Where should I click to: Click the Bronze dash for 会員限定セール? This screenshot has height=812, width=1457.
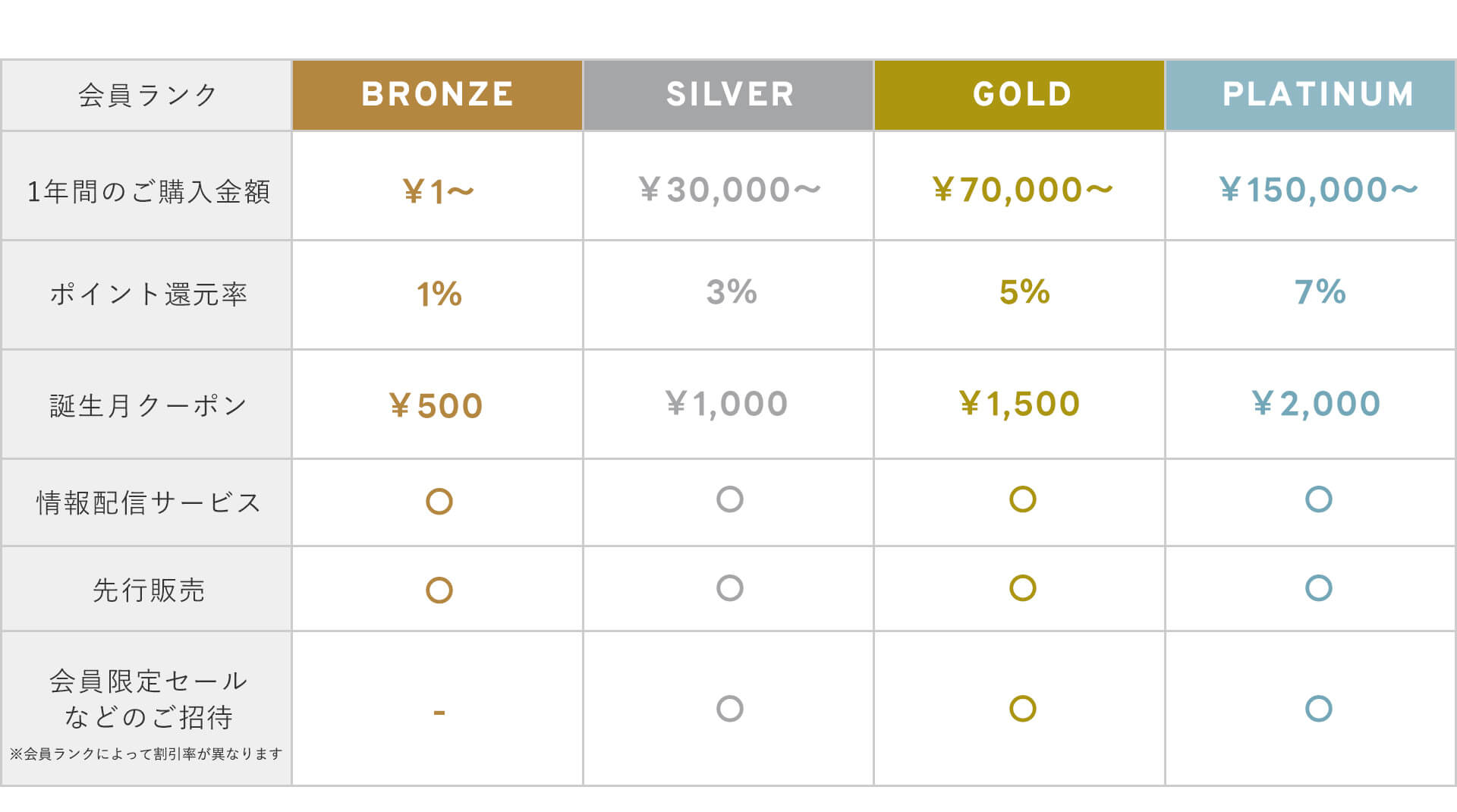click(439, 713)
